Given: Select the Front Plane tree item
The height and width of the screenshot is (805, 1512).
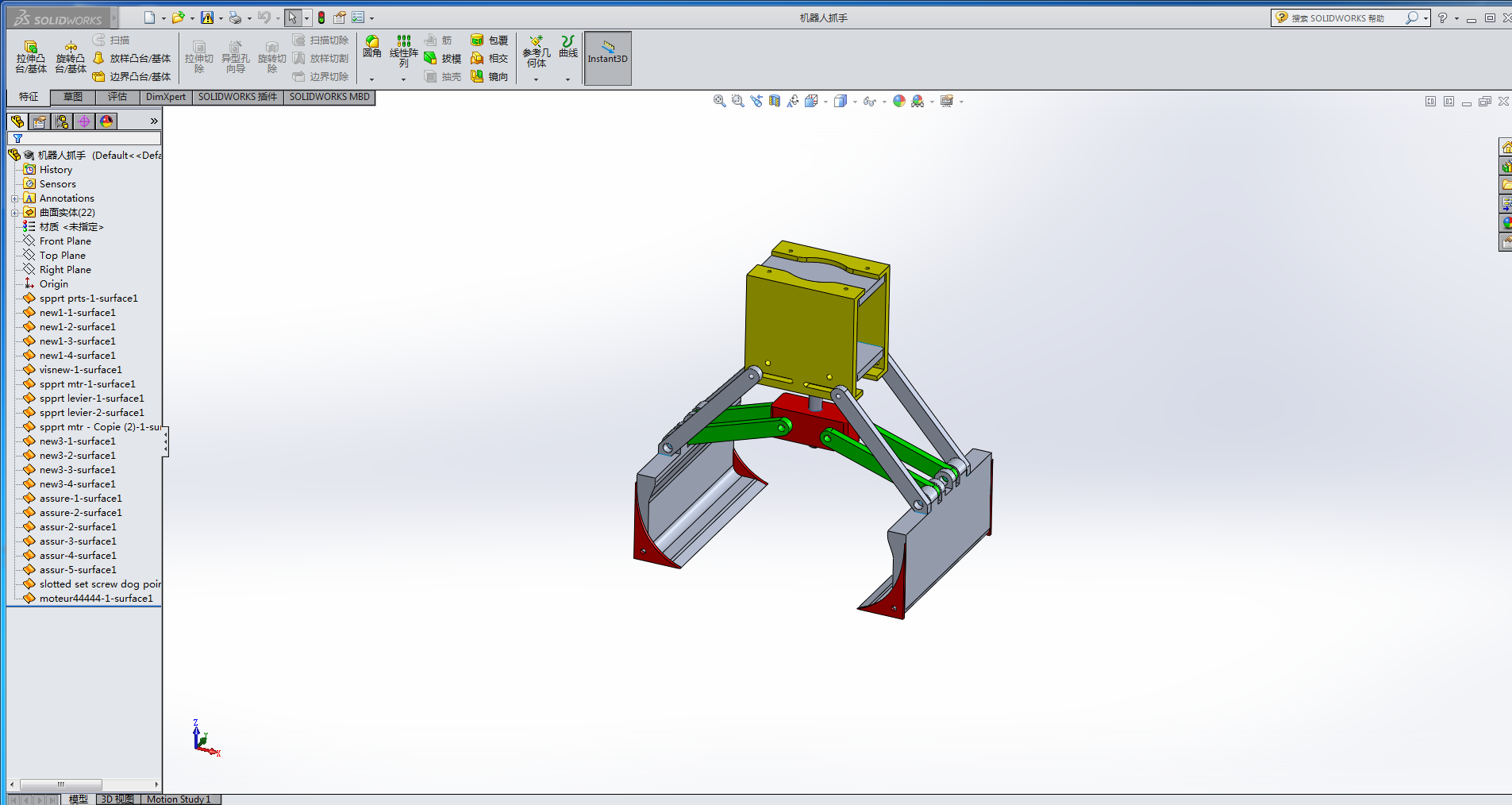Looking at the screenshot, I should [65, 241].
